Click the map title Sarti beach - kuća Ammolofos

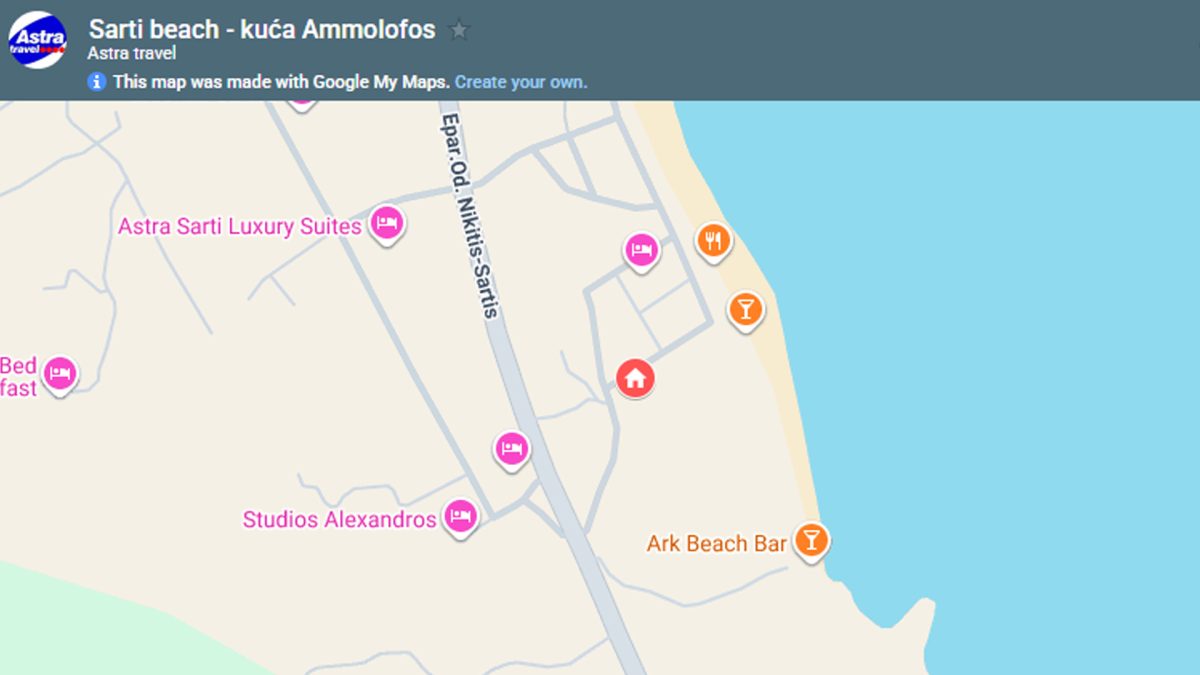click(262, 29)
